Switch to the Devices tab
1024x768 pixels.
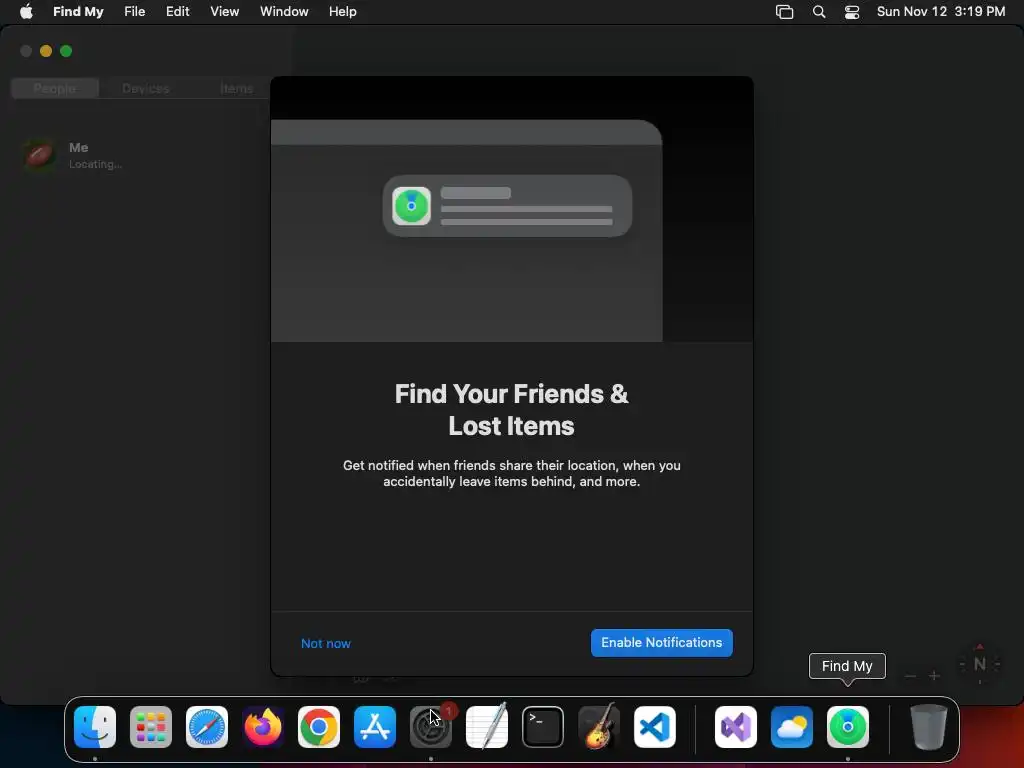coord(146,88)
